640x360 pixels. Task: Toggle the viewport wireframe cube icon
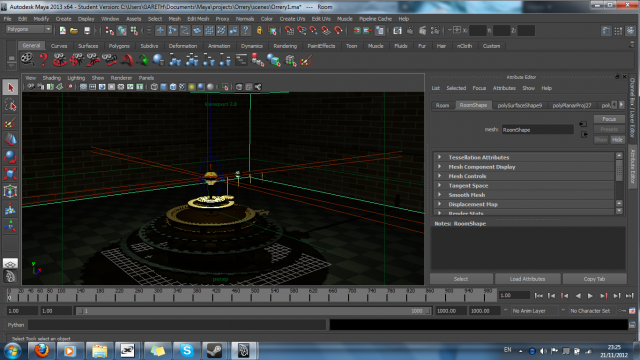coord(154,87)
